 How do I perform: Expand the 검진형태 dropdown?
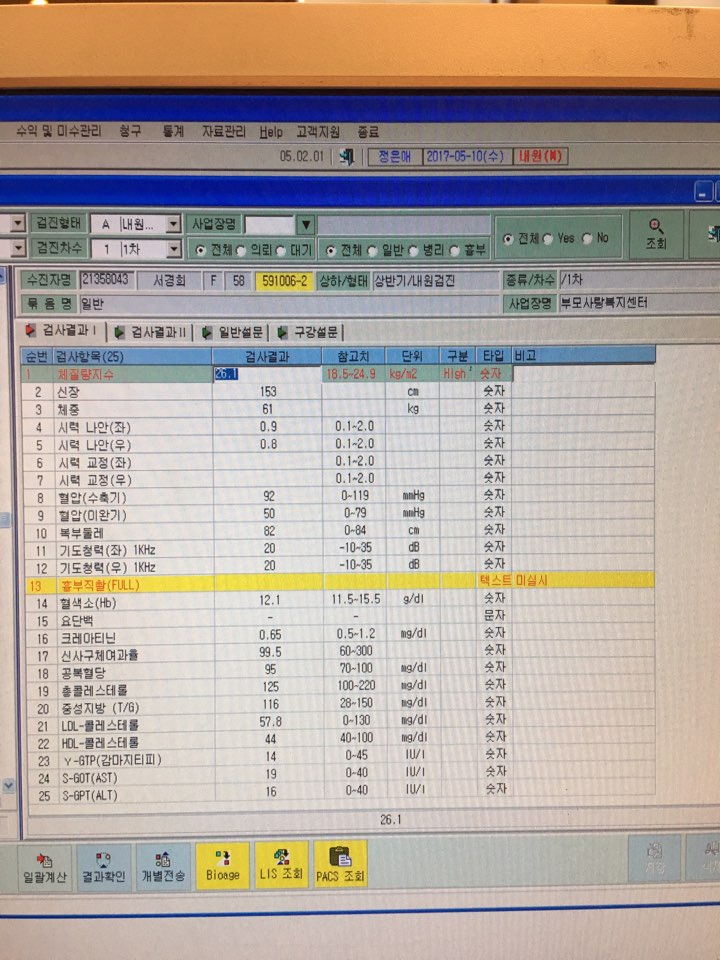coord(174,224)
